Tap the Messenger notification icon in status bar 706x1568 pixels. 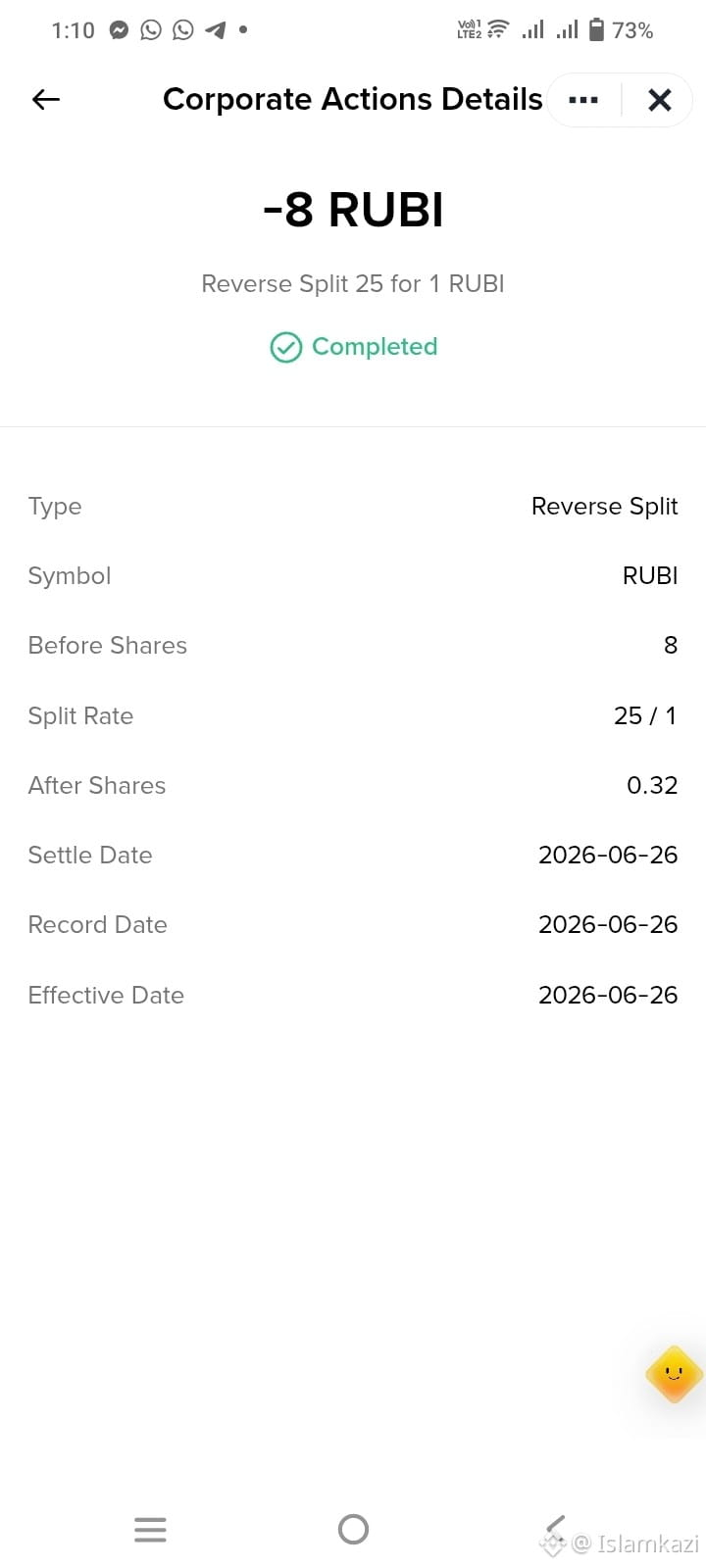119,30
